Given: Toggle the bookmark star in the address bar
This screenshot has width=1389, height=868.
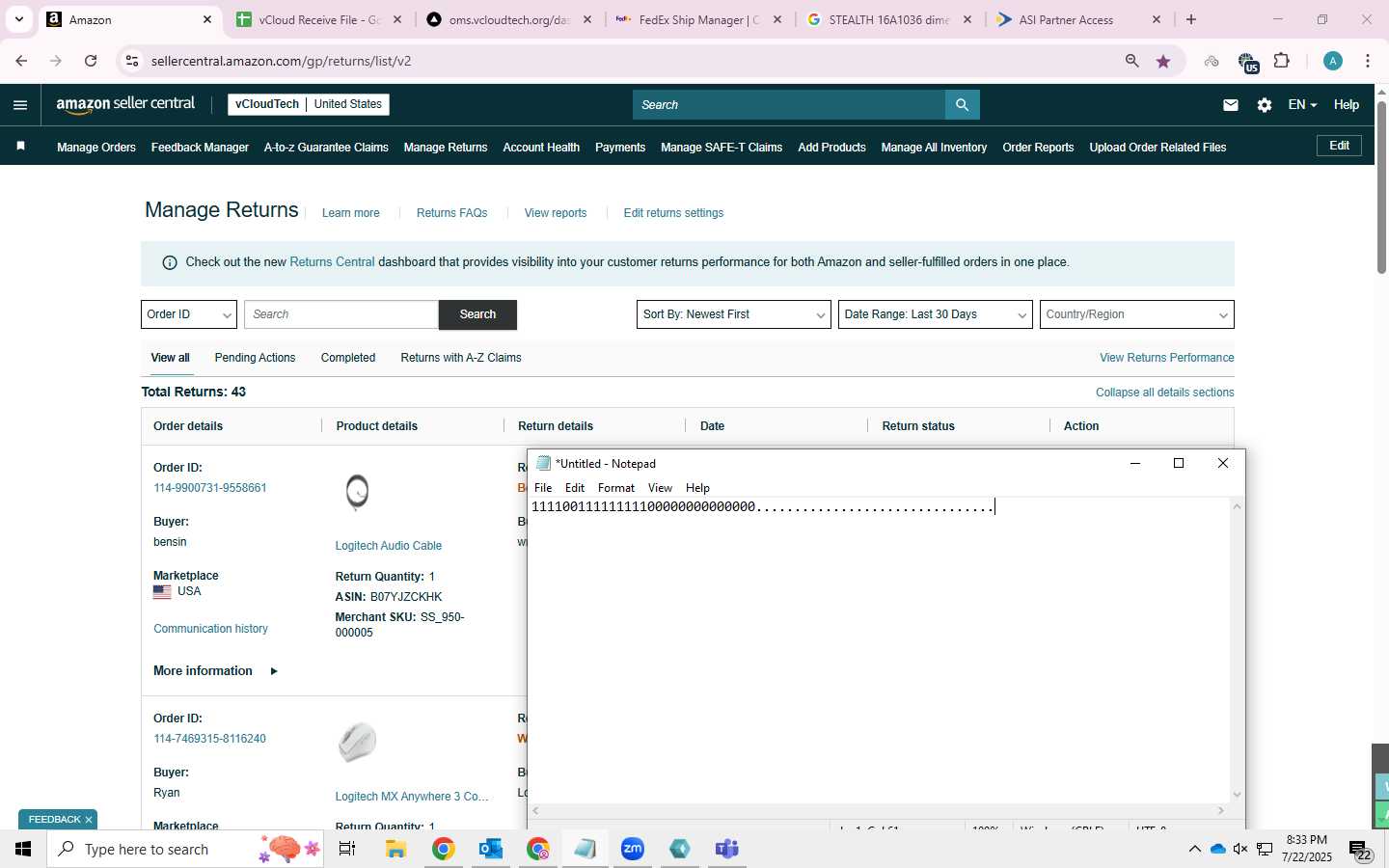Looking at the screenshot, I should coord(1163,61).
